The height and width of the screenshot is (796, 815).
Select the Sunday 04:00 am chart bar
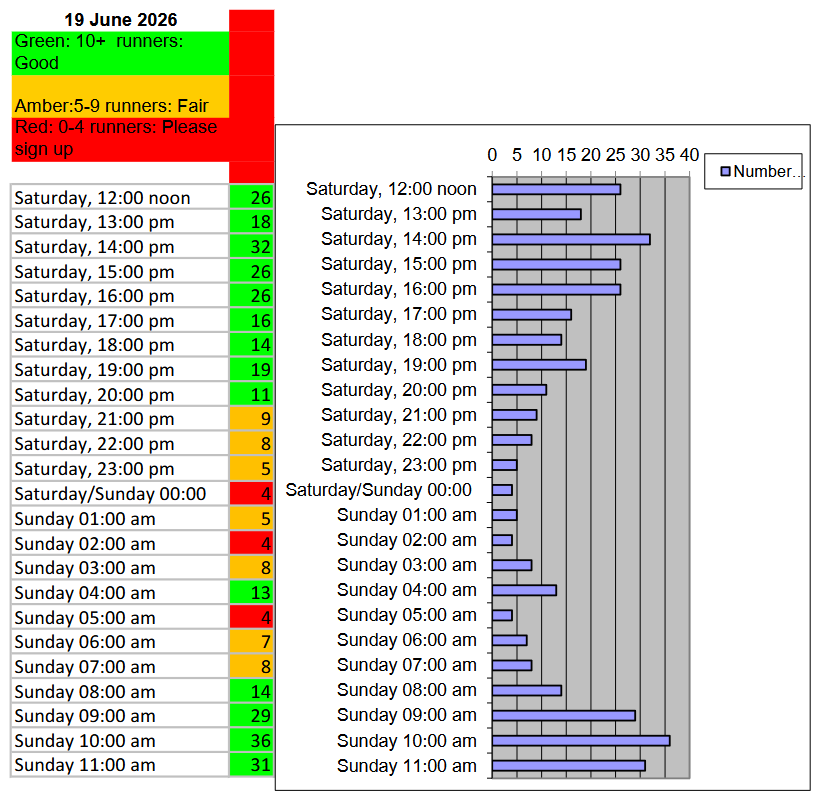(524, 590)
